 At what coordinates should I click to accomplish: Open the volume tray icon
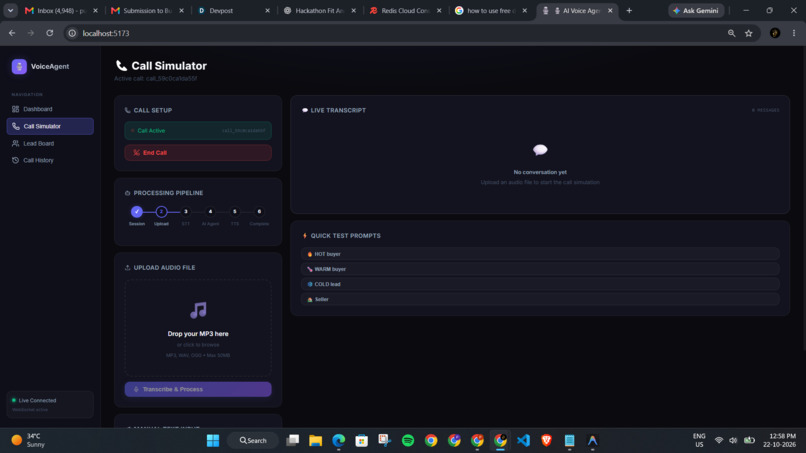pos(734,440)
